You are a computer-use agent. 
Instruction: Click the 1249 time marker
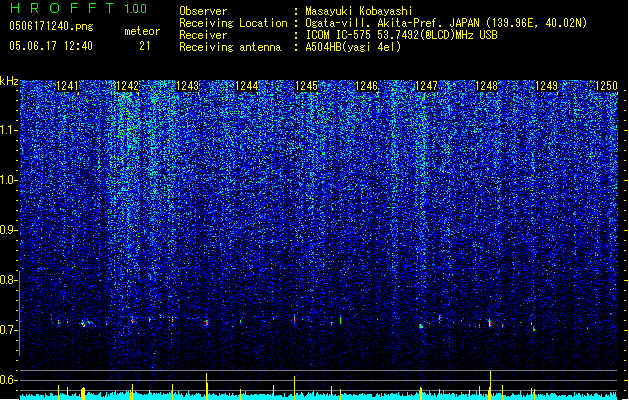[x=546, y=86]
